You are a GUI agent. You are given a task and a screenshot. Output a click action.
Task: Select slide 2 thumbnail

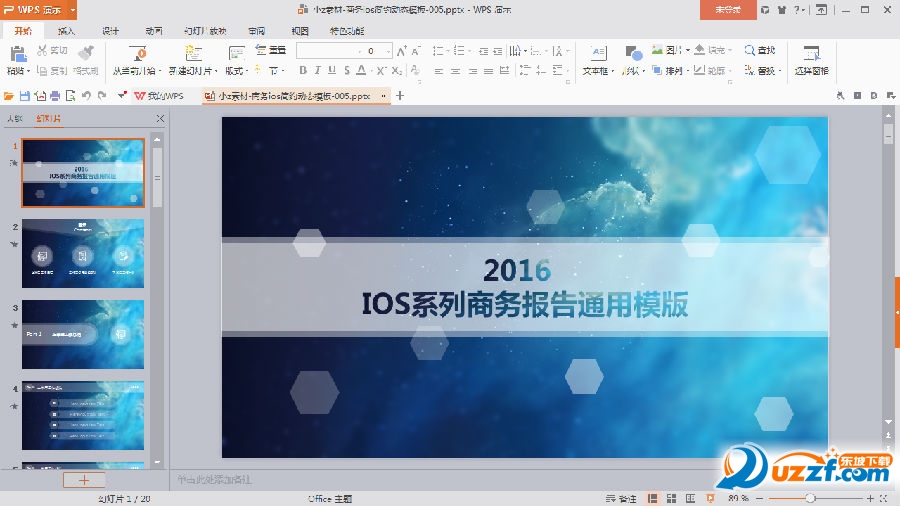tap(83, 254)
